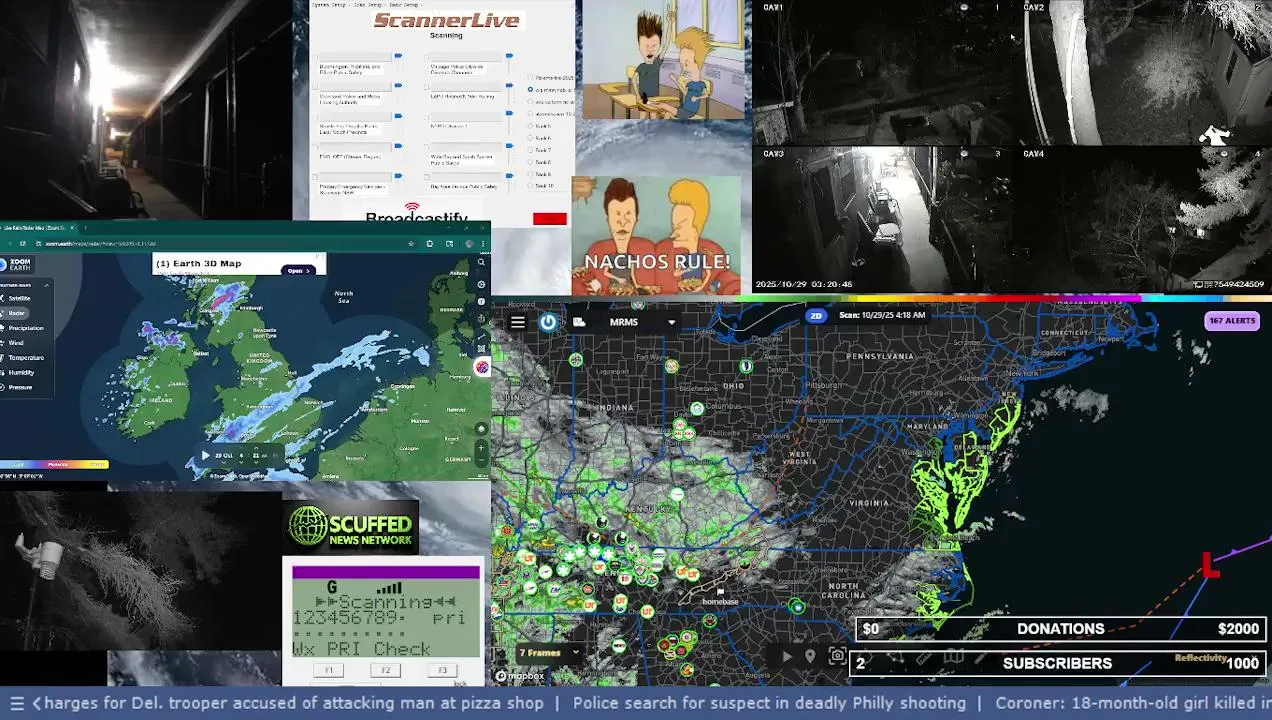This screenshot has width=1272, height=720.
Task: Zoom out on the Zoom Earth map
Action: [481, 460]
